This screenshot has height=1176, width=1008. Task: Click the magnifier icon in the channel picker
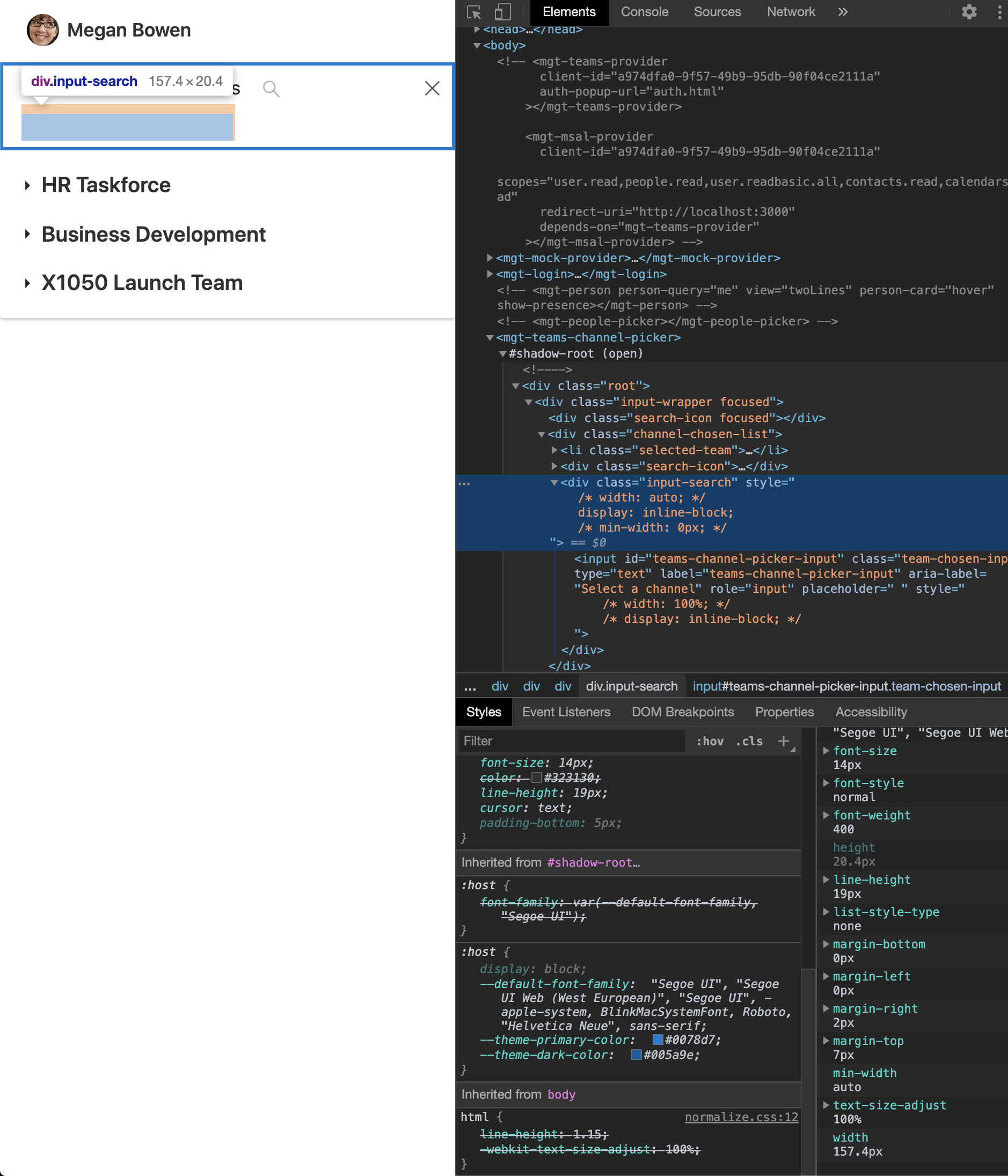coord(271,88)
